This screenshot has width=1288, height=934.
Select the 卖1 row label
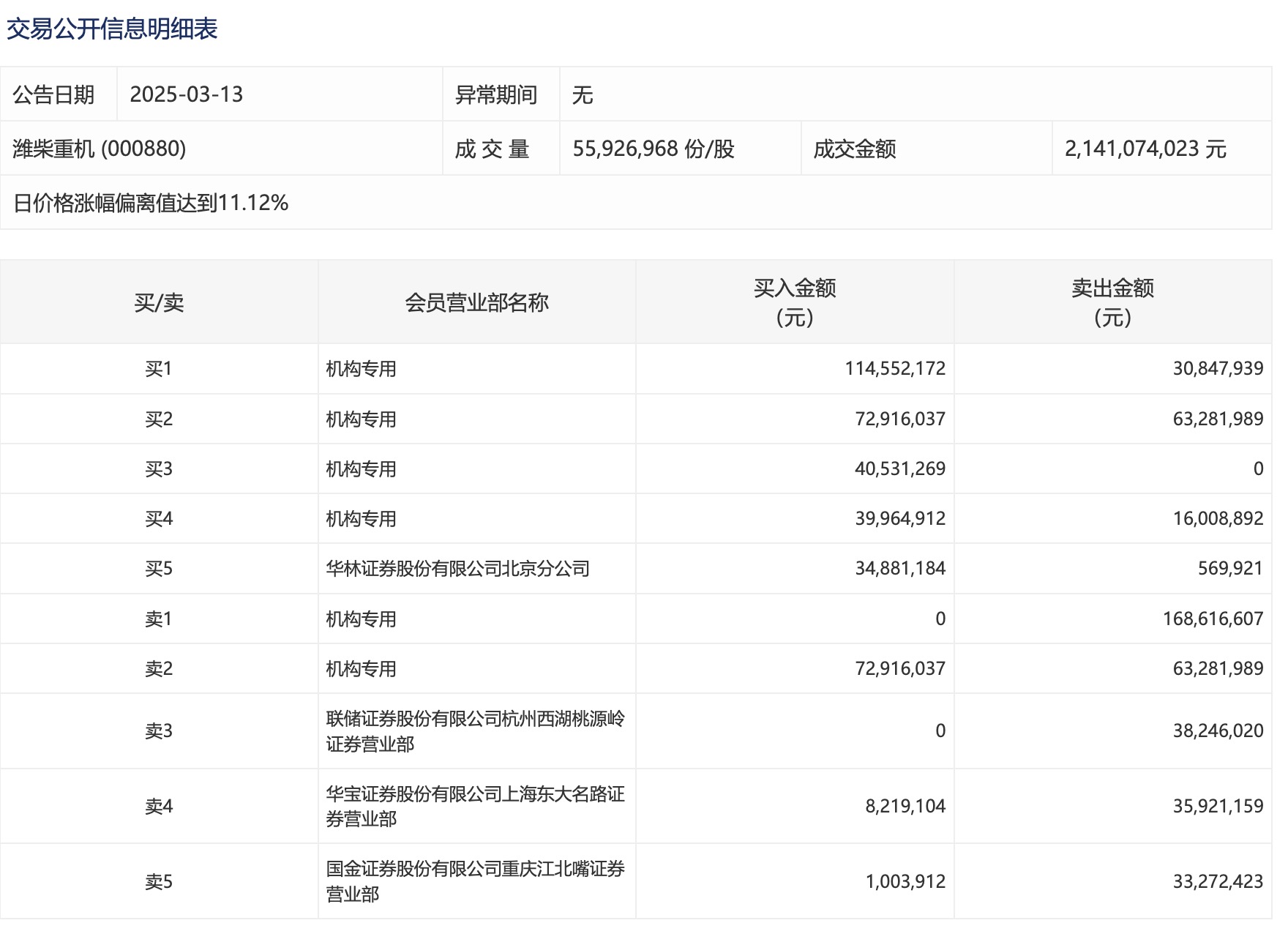pos(159,619)
